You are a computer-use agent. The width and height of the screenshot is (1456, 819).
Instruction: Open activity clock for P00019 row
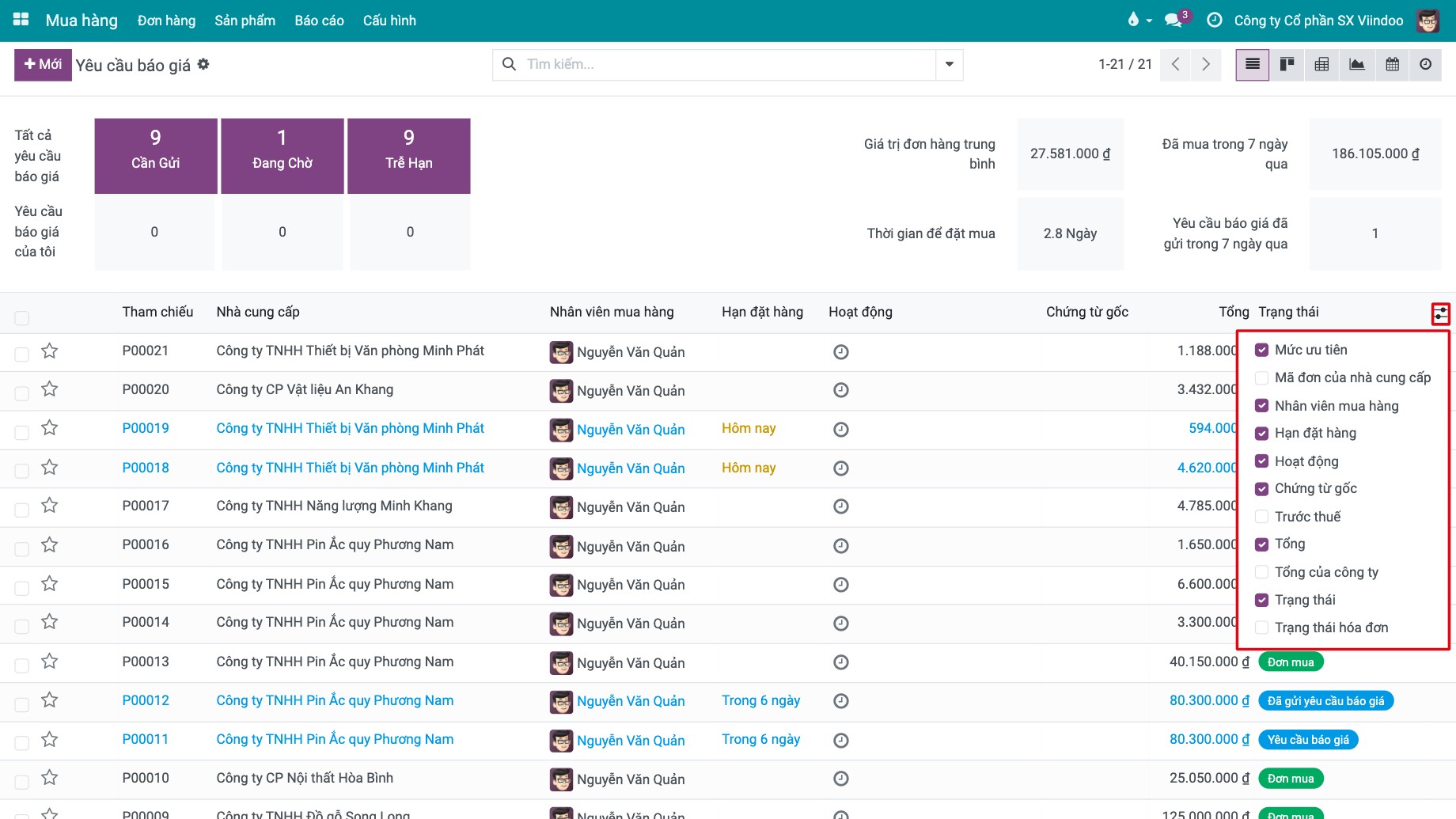click(841, 429)
